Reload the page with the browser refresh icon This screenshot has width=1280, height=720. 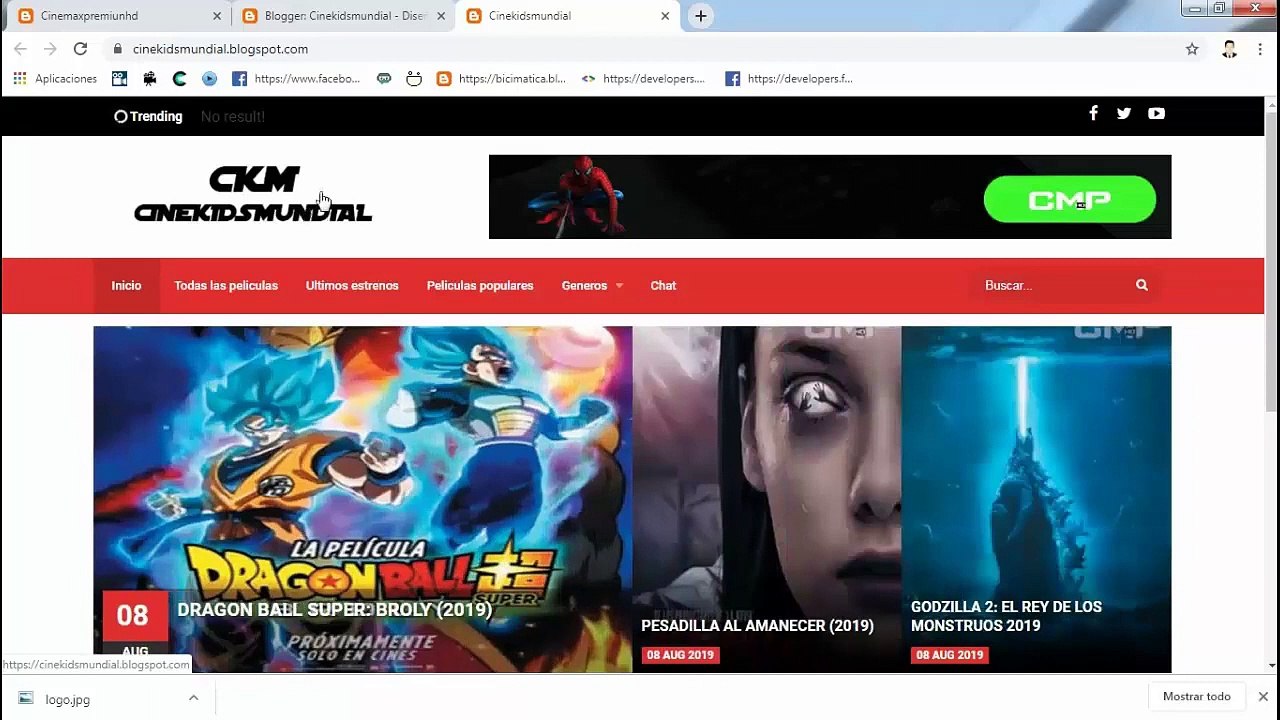click(x=80, y=48)
